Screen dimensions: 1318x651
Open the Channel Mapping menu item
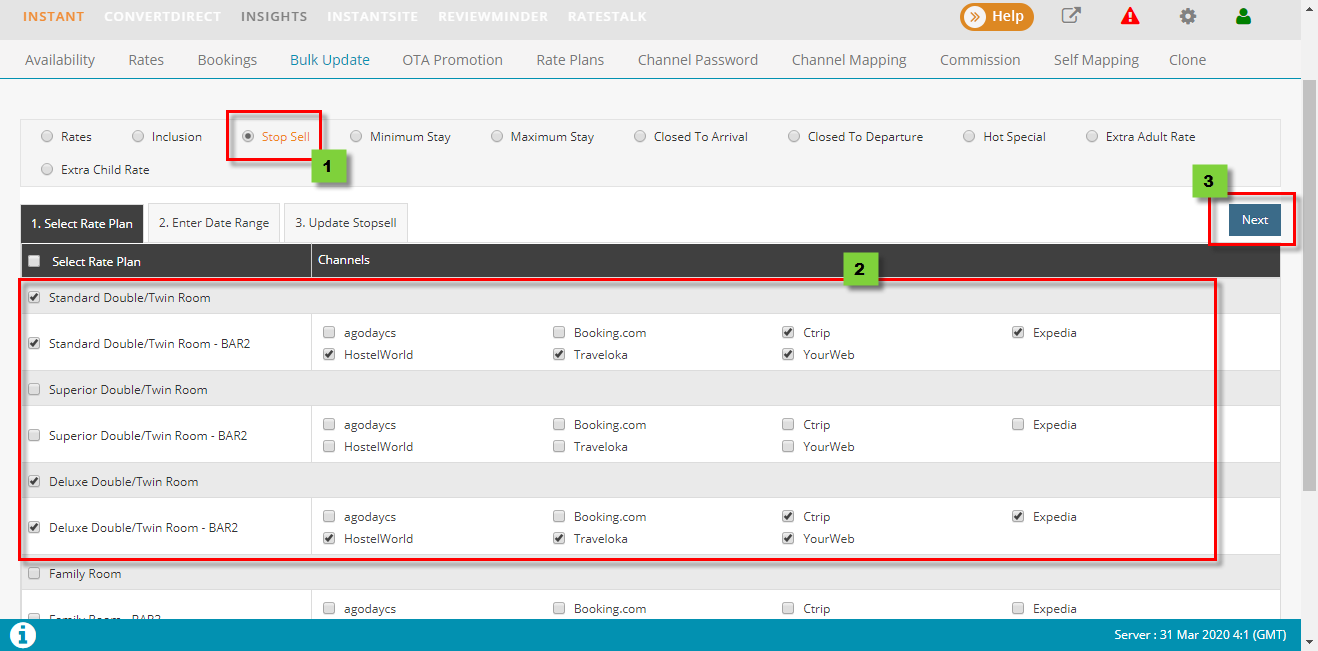coord(848,60)
